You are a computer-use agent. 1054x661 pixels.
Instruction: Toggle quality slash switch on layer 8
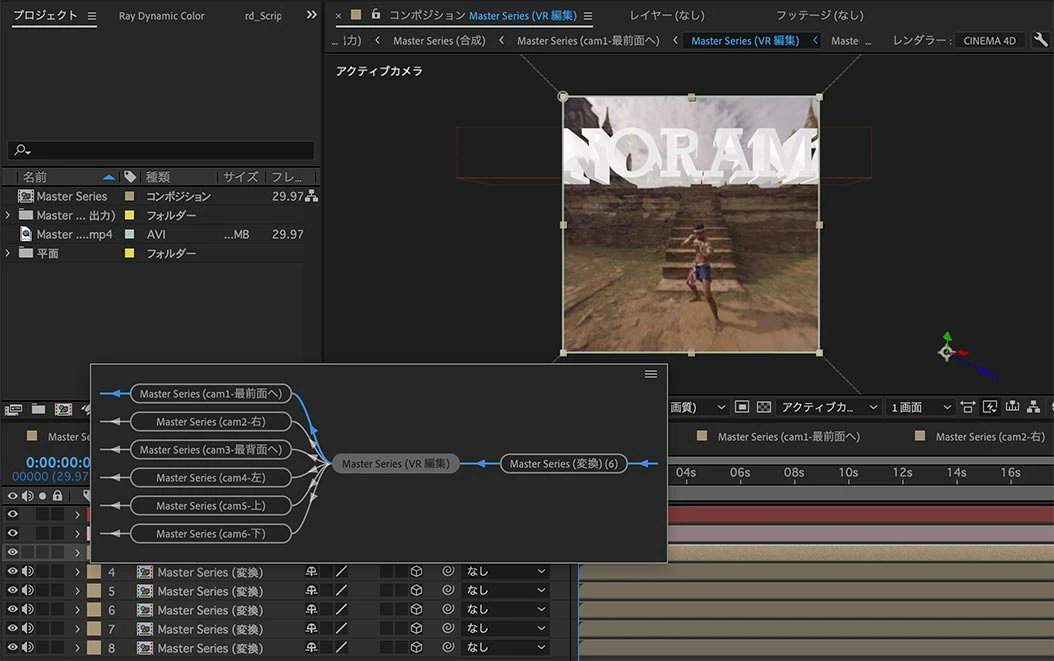341,648
